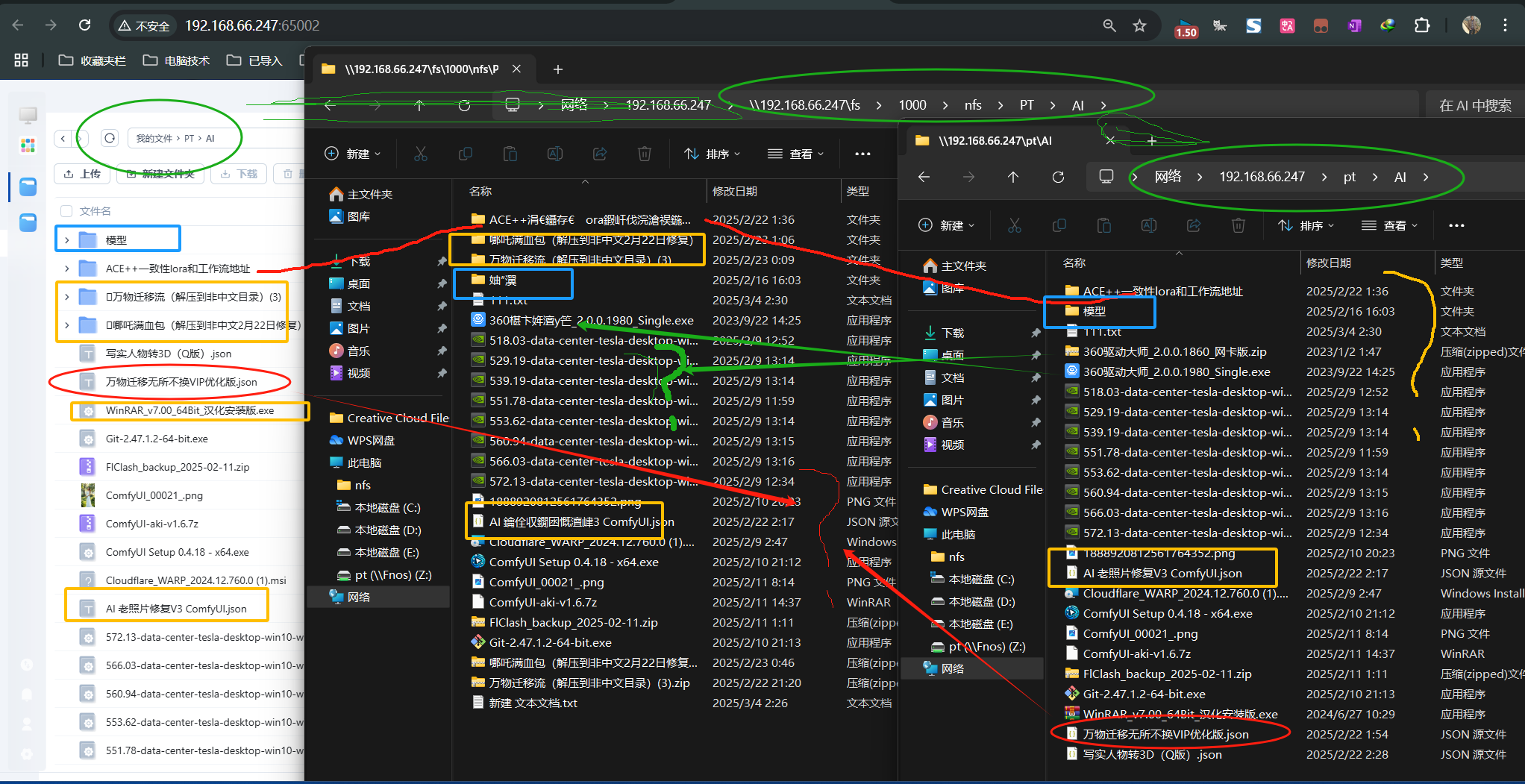This screenshot has width=1525, height=784.
Task: Toggle the 文件名 select-all checkbox
Action: [x=66, y=211]
